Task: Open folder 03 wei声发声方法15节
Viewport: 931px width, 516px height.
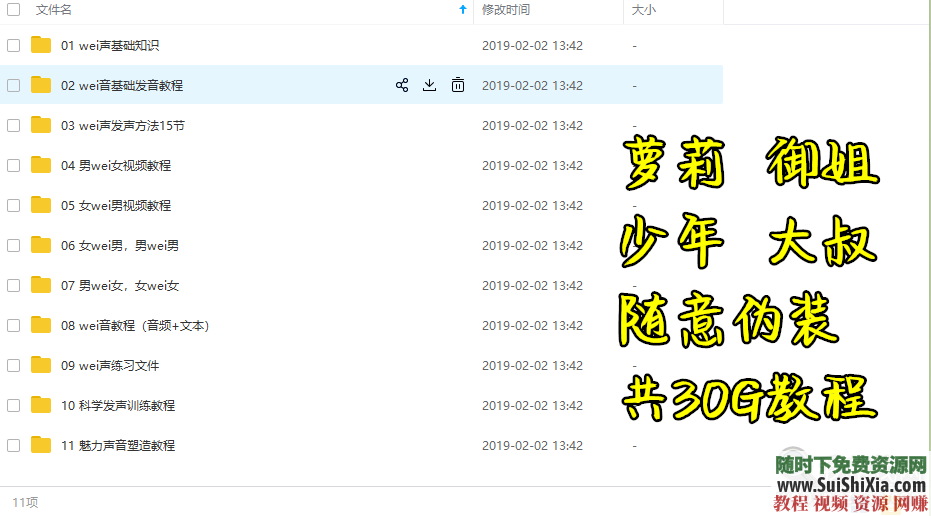Action: (x=123, y=126)
